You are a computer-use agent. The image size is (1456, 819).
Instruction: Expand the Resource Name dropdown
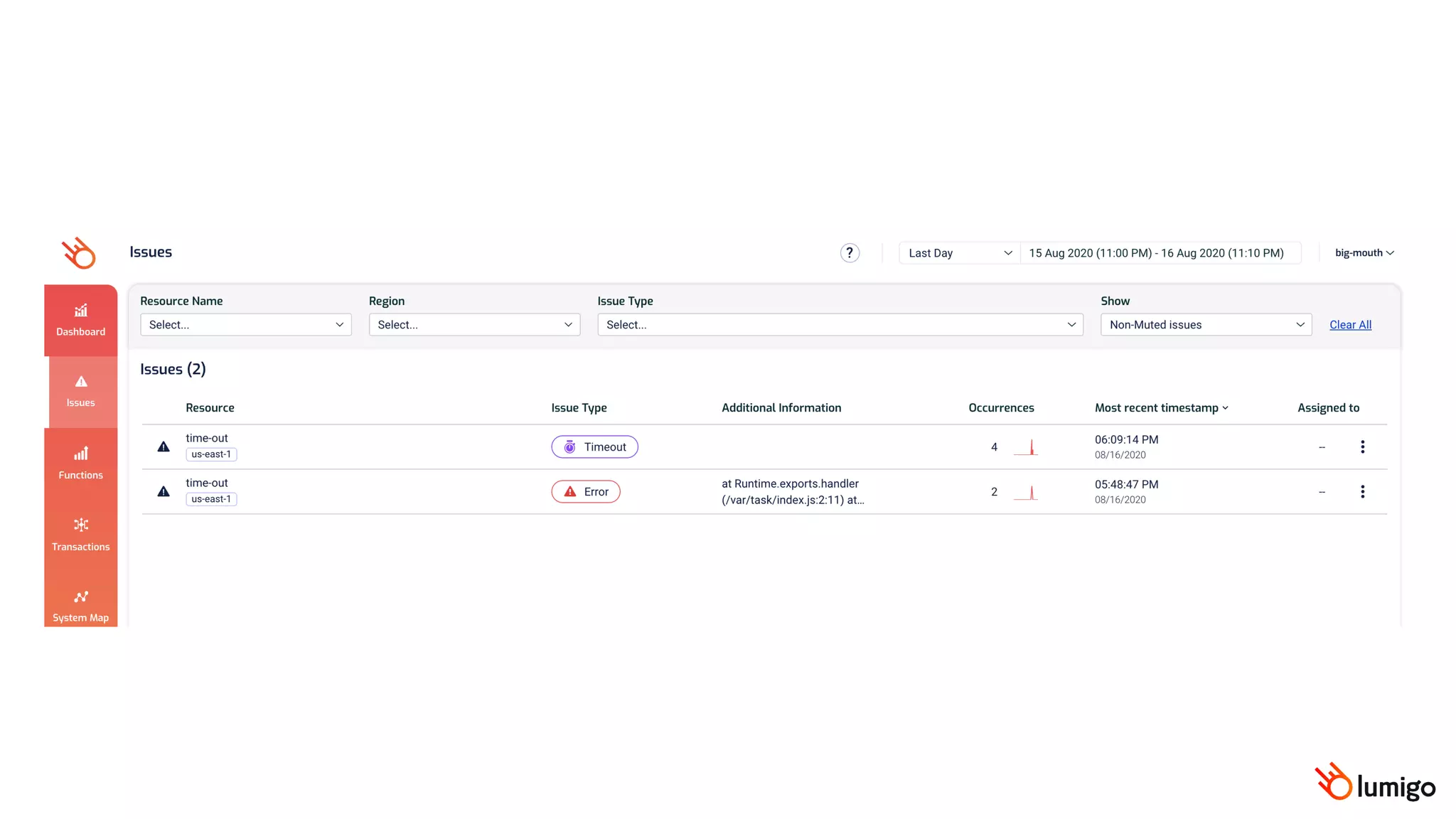tap(245, 325)
